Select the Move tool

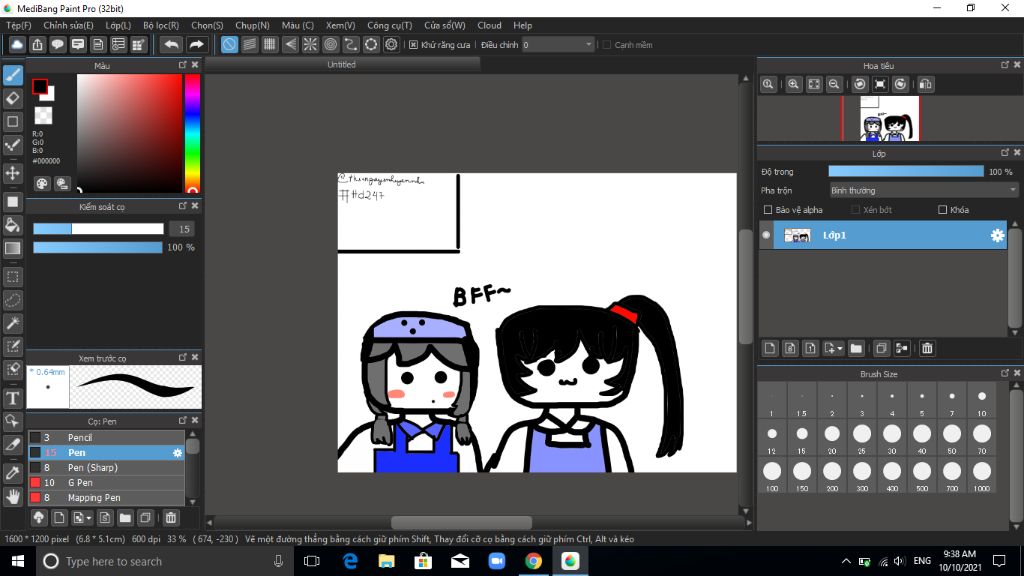point(13,173)
